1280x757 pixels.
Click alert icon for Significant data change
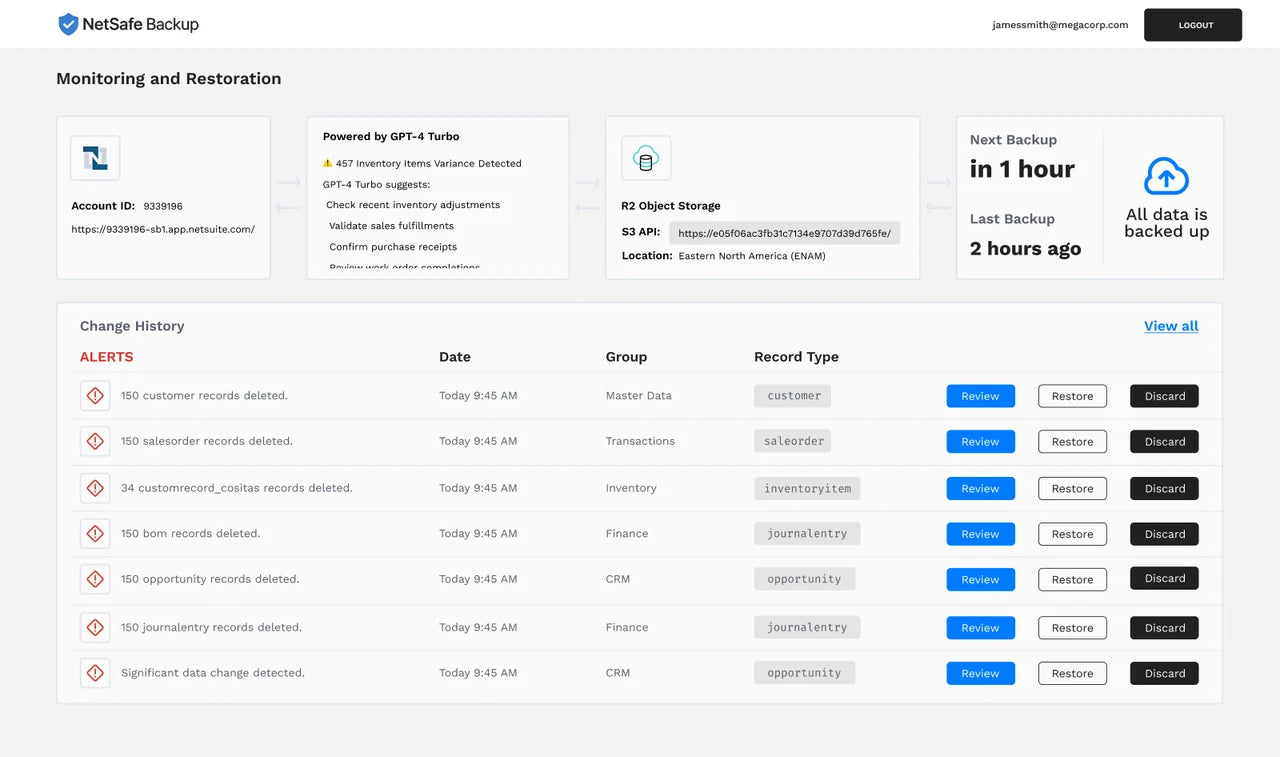(95, 673)
